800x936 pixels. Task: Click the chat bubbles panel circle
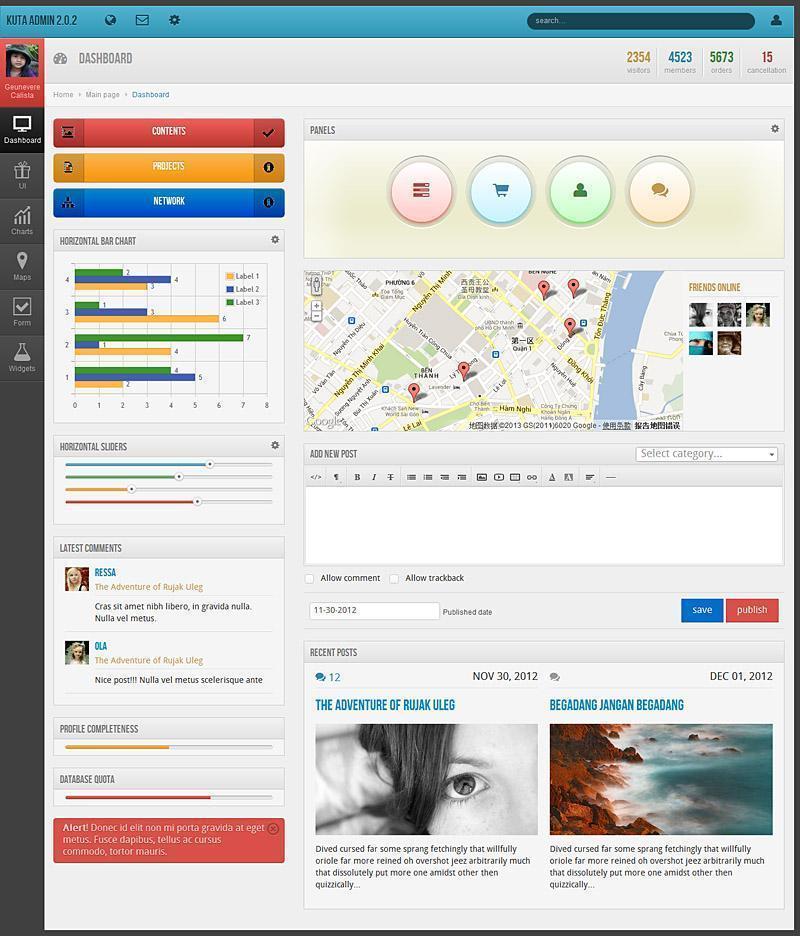(x=659, y=190)
